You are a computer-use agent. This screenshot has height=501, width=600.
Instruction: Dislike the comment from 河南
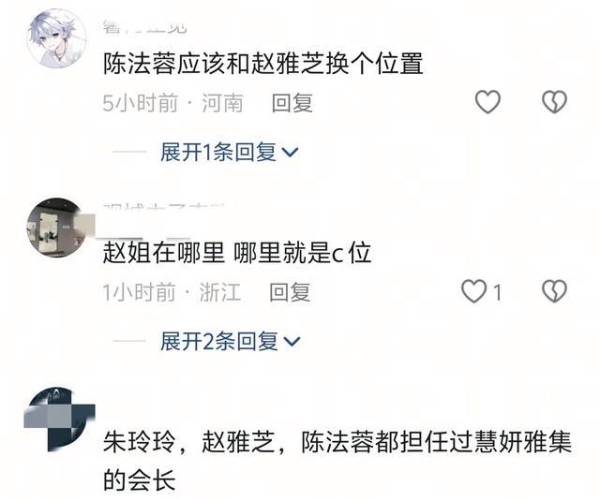pyautogui.click(x=554, y=102)
